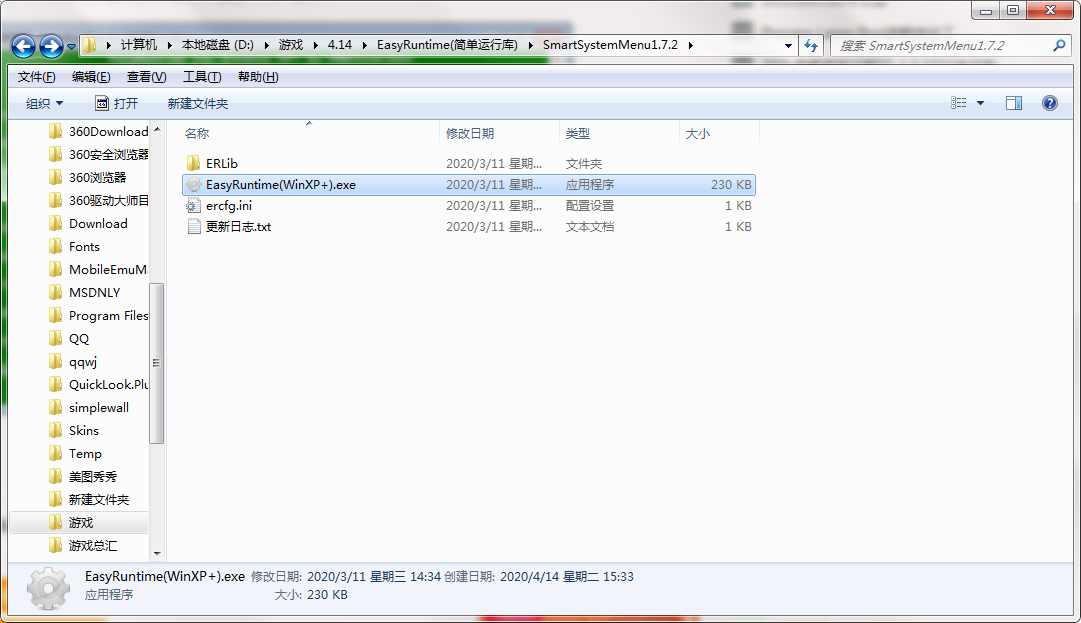Select the ercfg.ini file icon
This screenshot has height=623, width=1081.
click(194, 205)
